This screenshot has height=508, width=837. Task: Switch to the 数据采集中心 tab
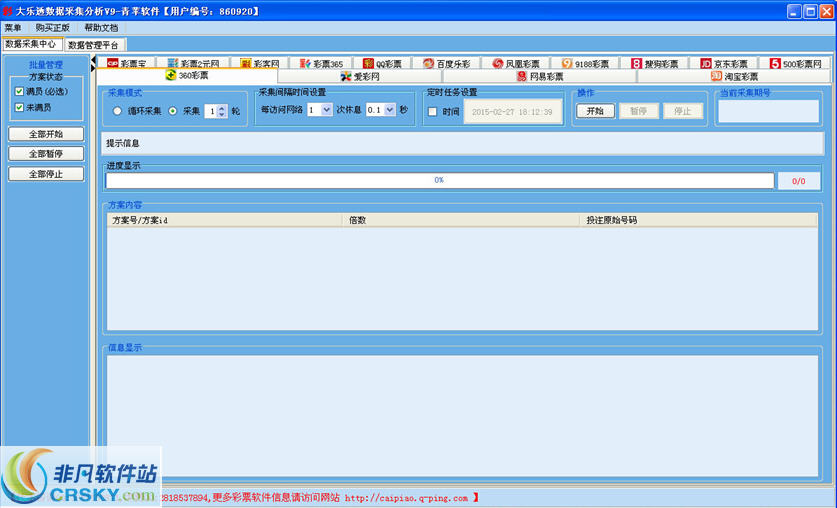(x=31, y=44)
